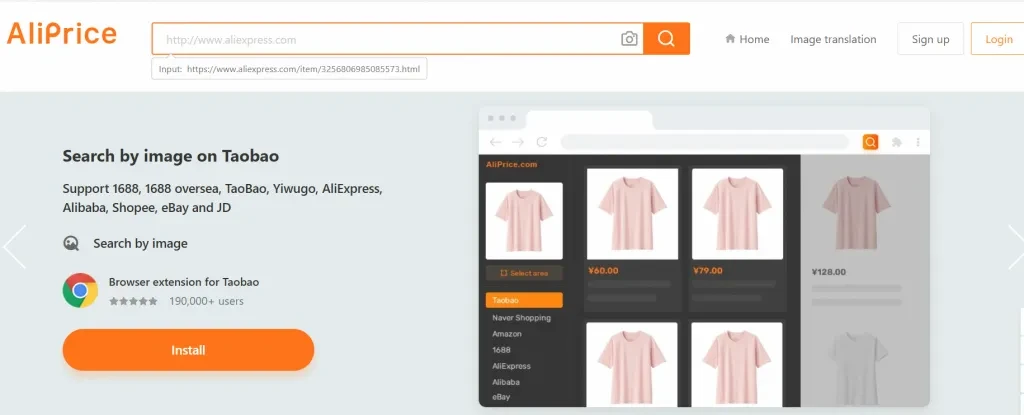The image size is (1024, 415).
Task: Select Alibaba in the mockup list
Action: (x=506, y=382)
